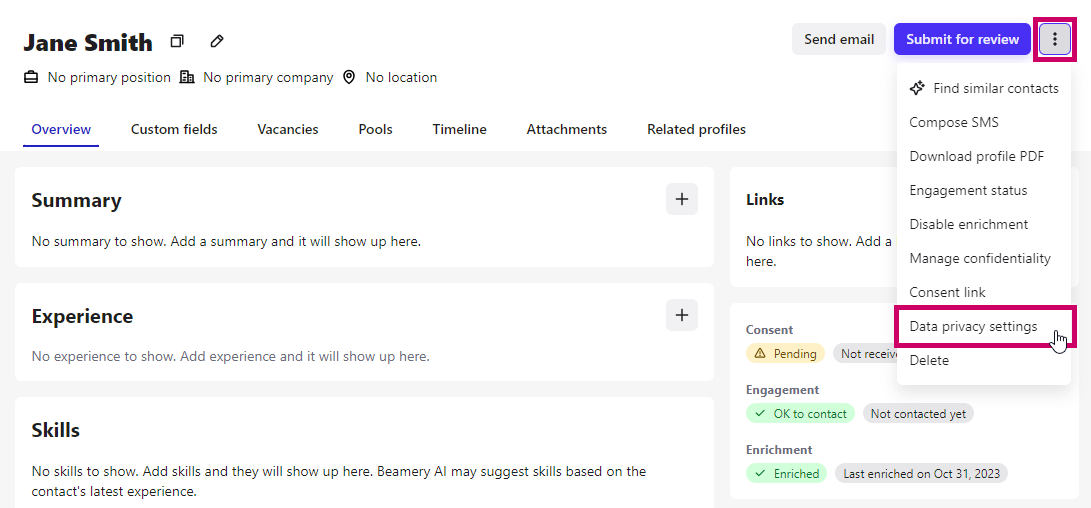This screenshot has width=1091, height=508.
Task: Click the Send email button
Action: [839, 39]
